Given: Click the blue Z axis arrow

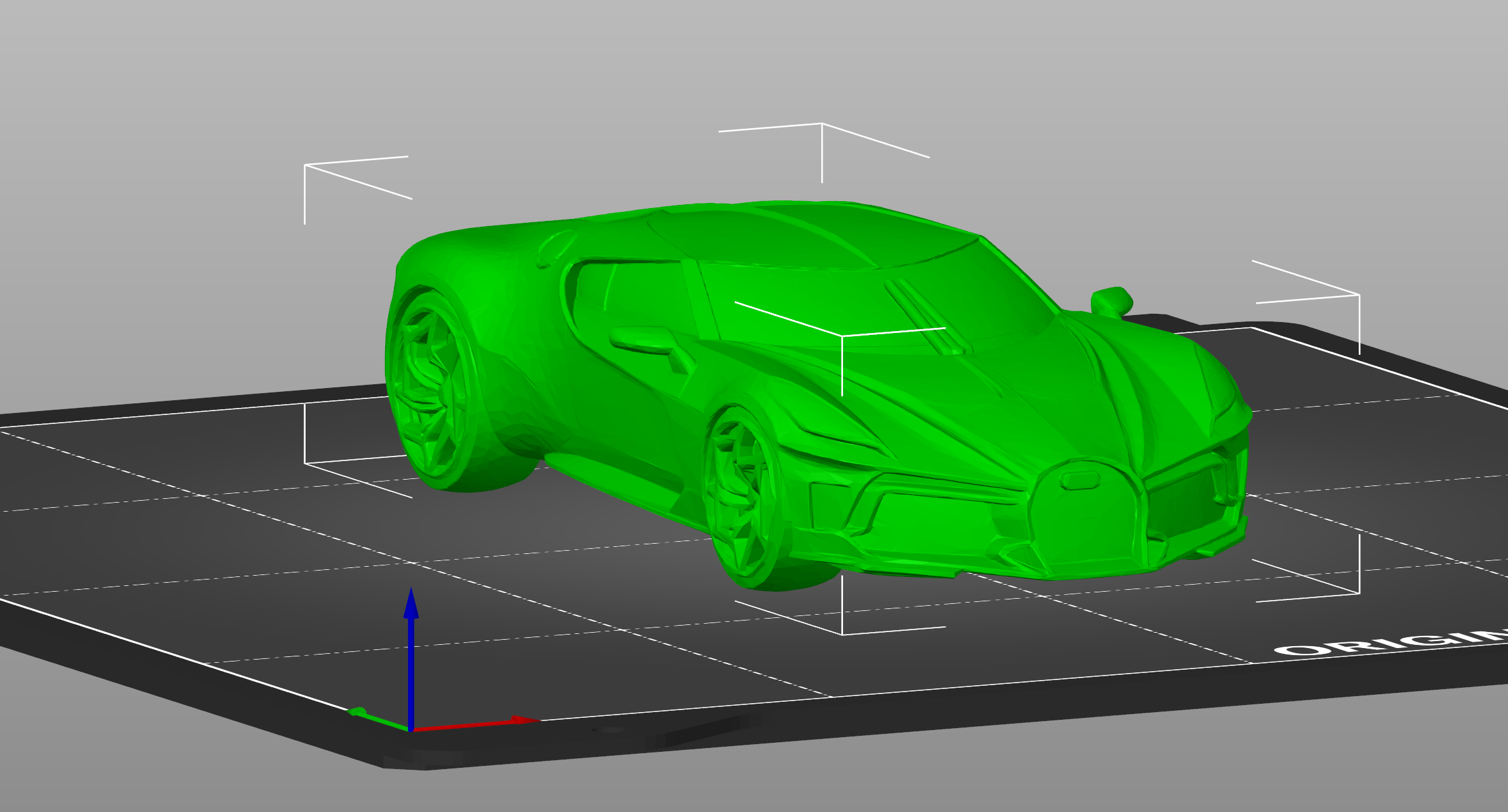Looking at the screenshot, I should (x=411, y=658).
